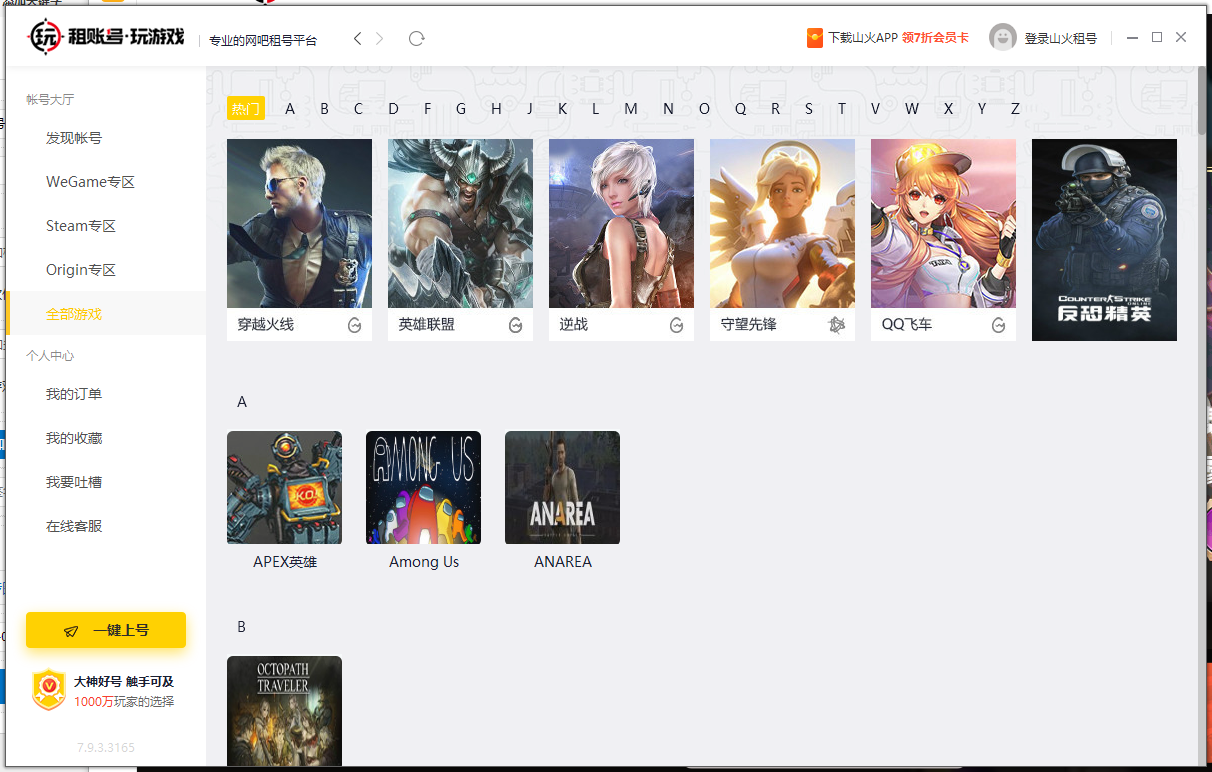
Task: Filter games by letter M
Action: 631,109
